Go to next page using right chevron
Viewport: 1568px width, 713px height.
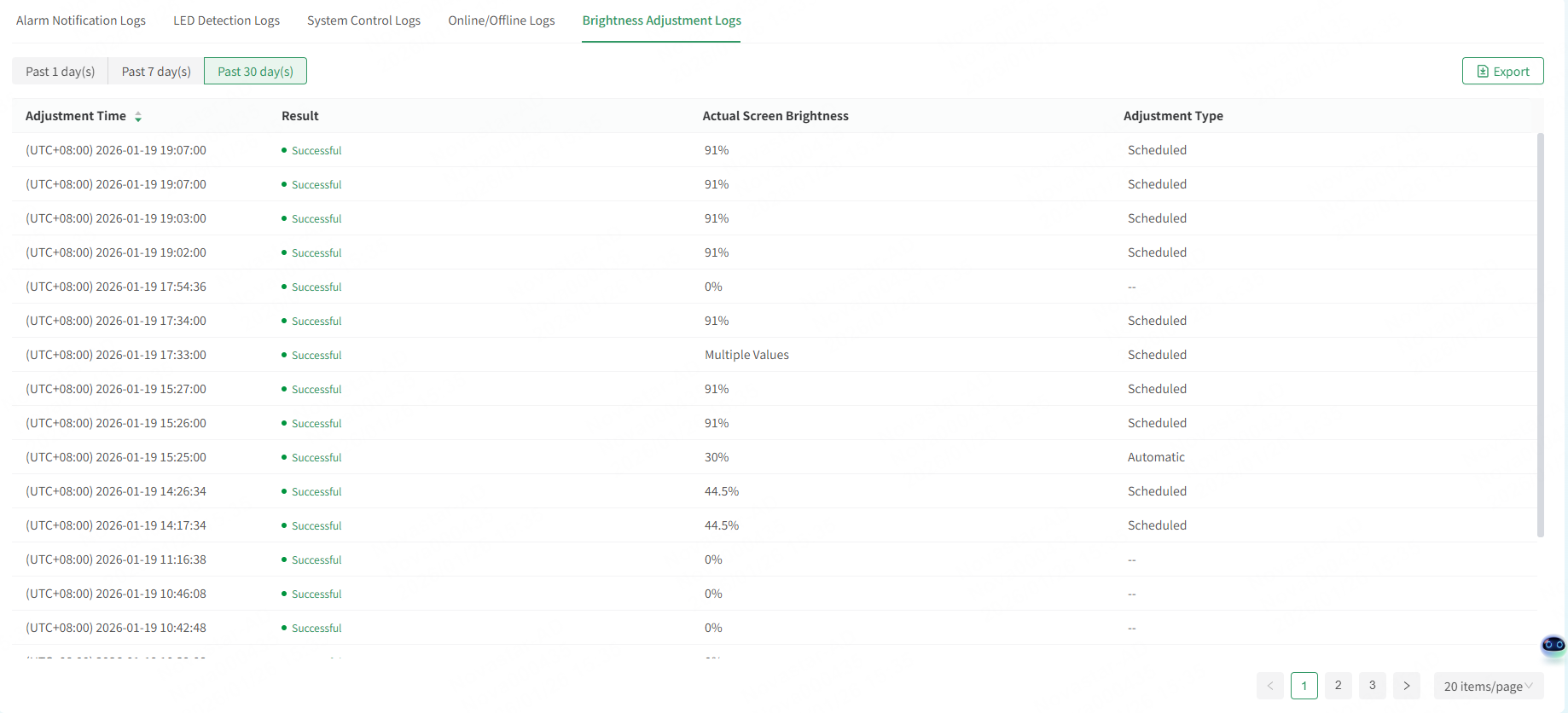[x=1407, y=686]
